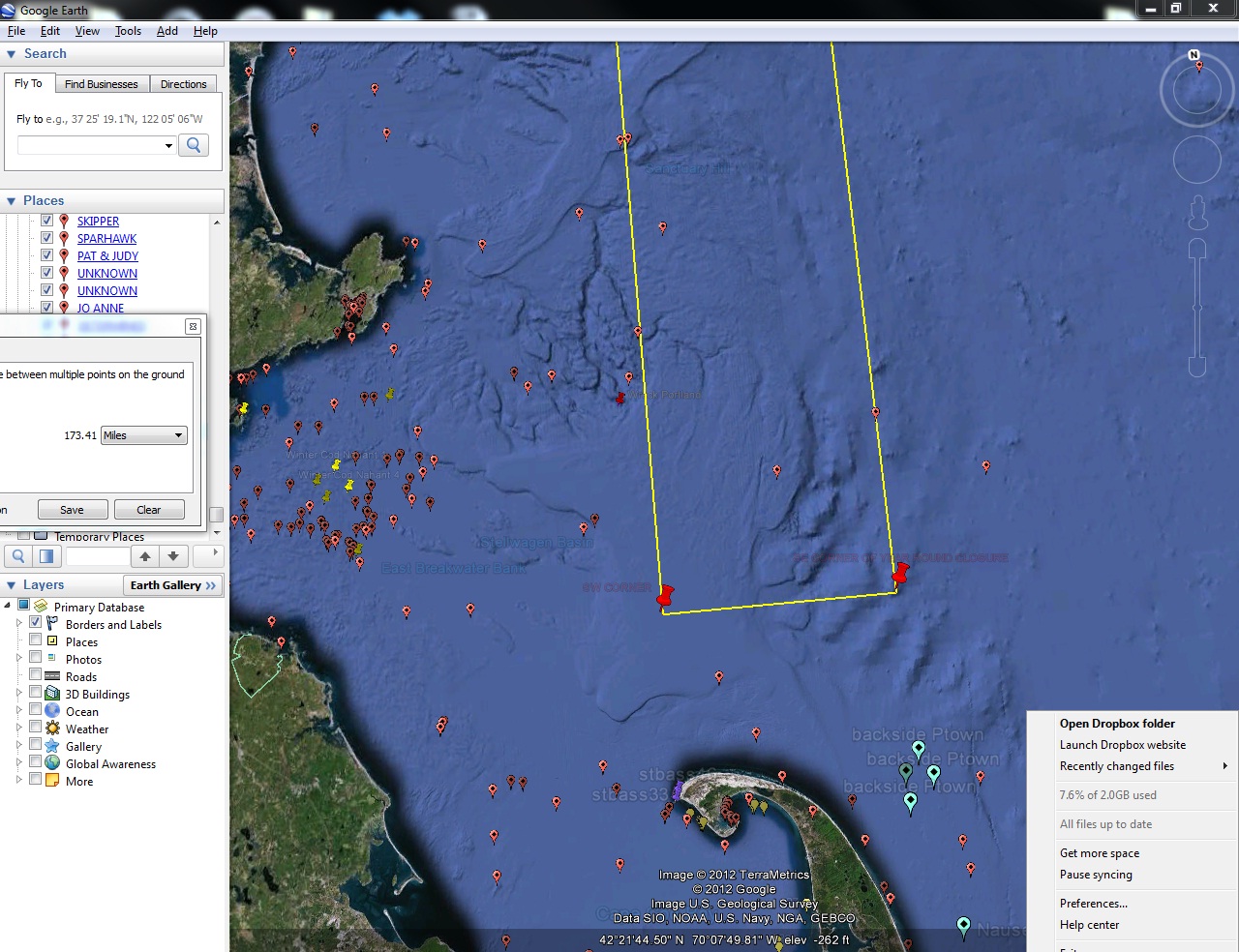
Task: Expand Recently changed files submenu arrow
Action: pyautogui.click(x=1225, y=766)
